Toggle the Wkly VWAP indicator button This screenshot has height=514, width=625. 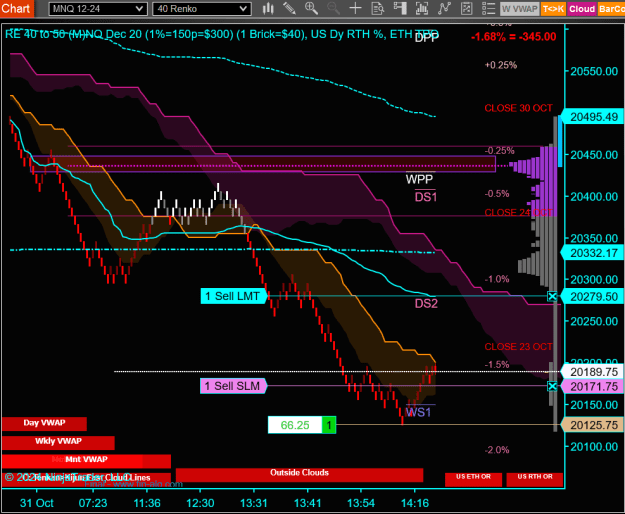pos(58,442)
